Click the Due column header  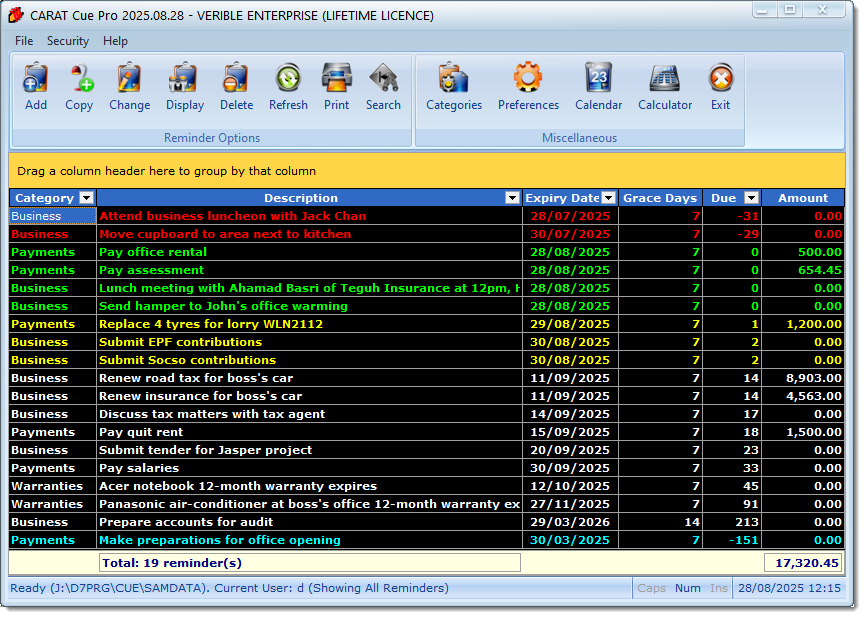point(723,198)
